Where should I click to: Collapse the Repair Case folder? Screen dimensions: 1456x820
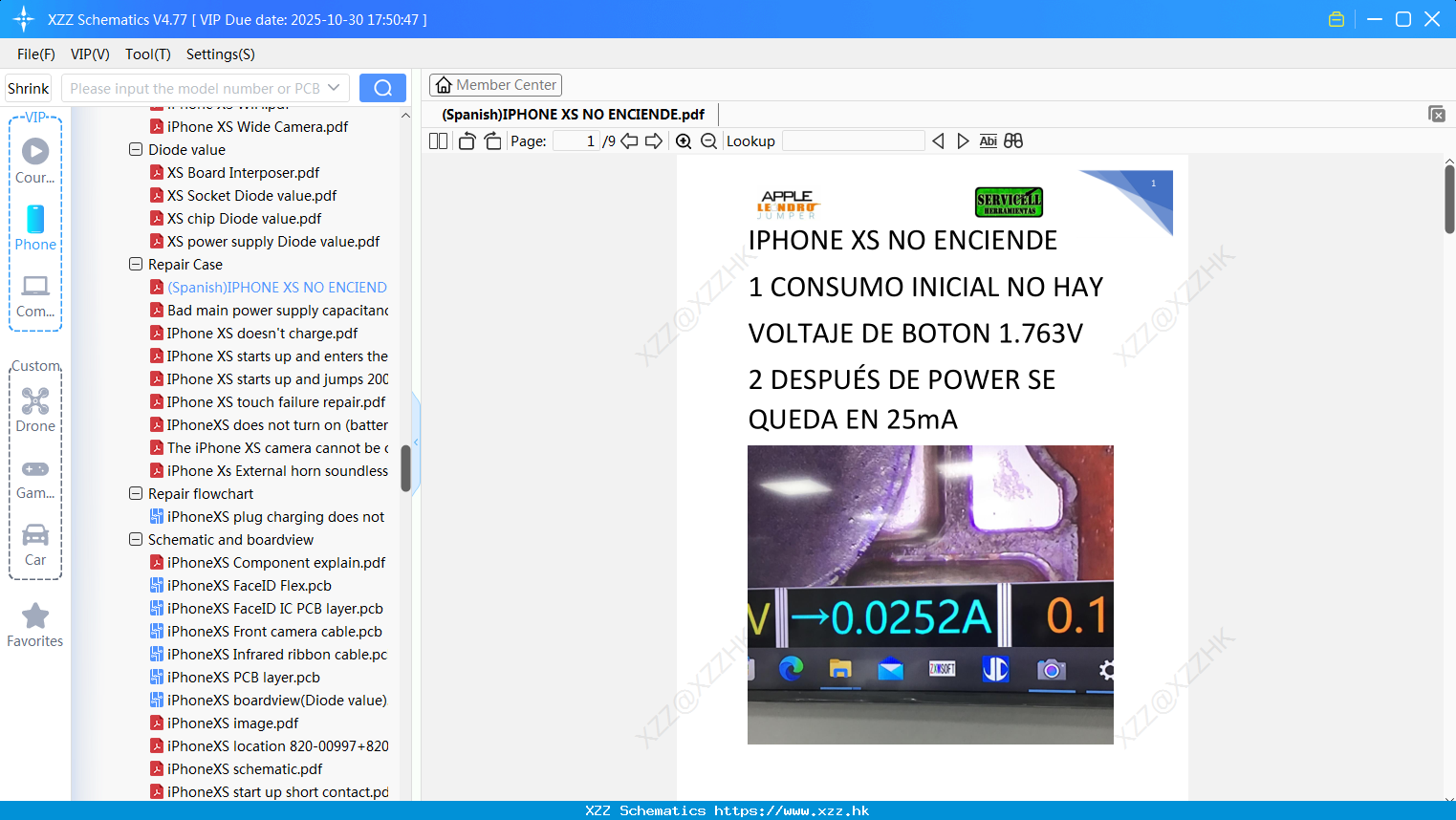pyautogui.click(x=136, y=264)
